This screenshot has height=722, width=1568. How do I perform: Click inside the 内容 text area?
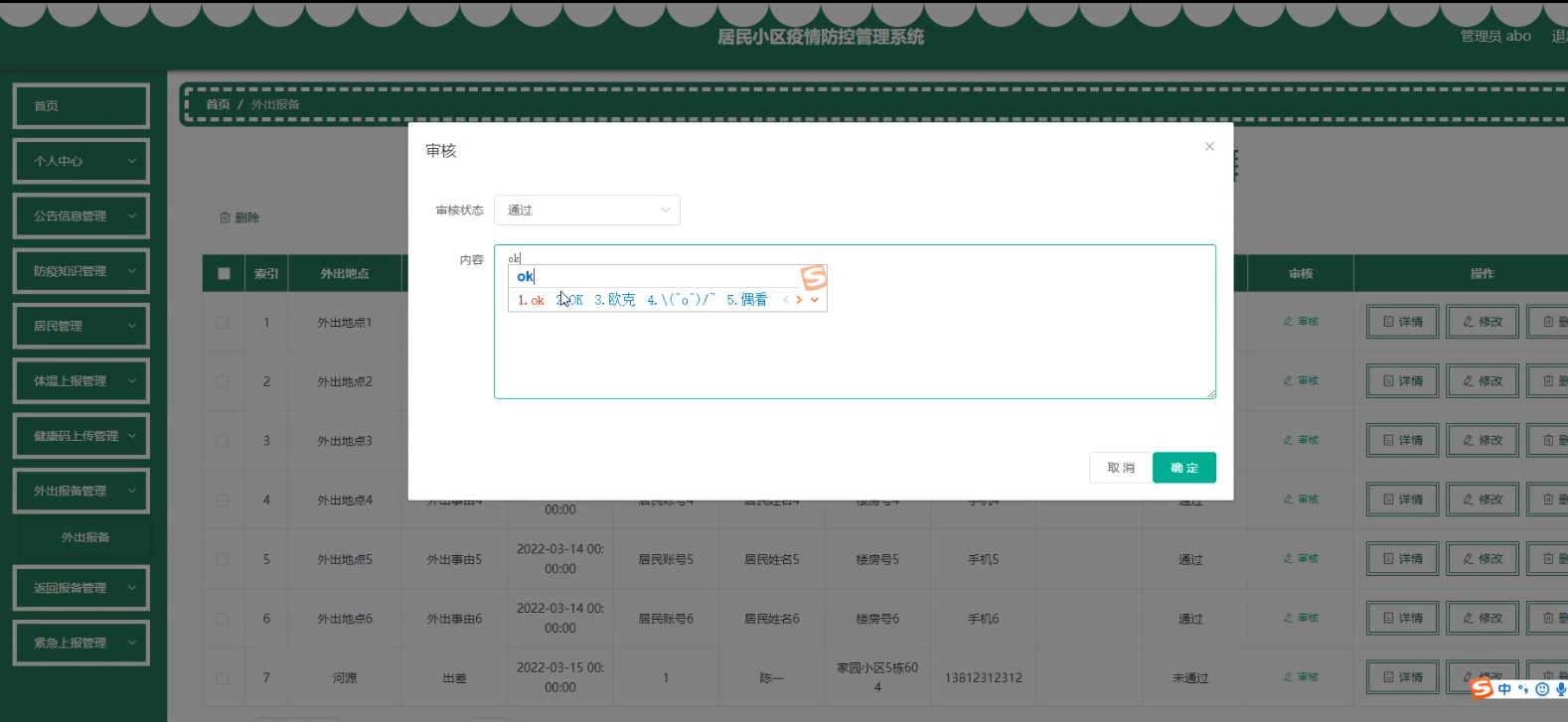click(x=855, y=322)
